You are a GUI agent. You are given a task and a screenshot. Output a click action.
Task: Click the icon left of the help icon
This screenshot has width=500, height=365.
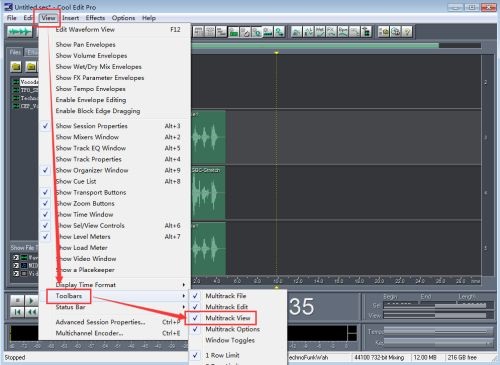(x=395, y=32)
